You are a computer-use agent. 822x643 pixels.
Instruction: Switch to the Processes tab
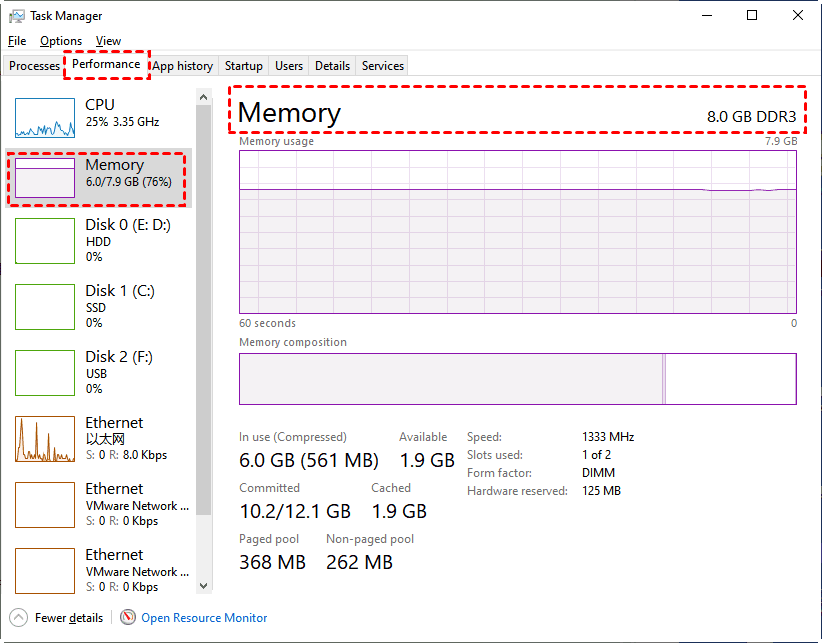pos(35,66)
